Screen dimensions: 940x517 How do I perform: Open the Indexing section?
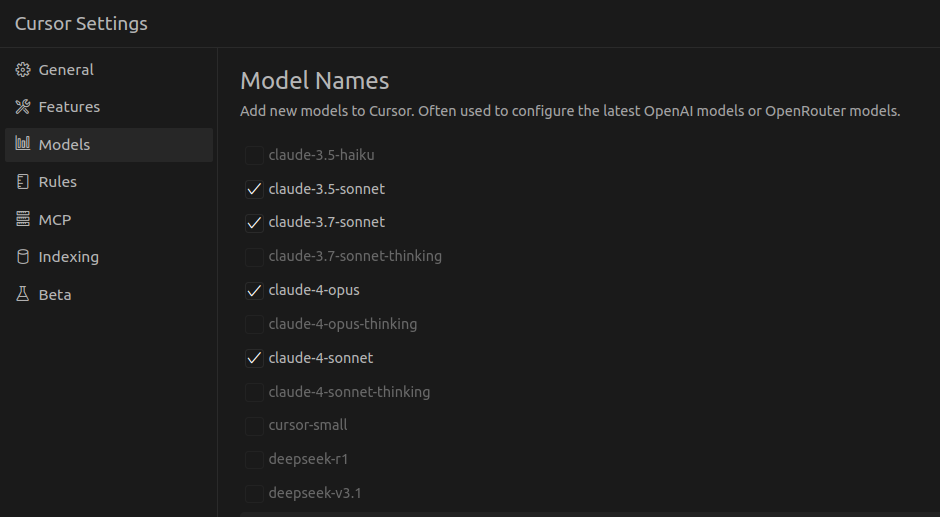[x=109, y=257]
